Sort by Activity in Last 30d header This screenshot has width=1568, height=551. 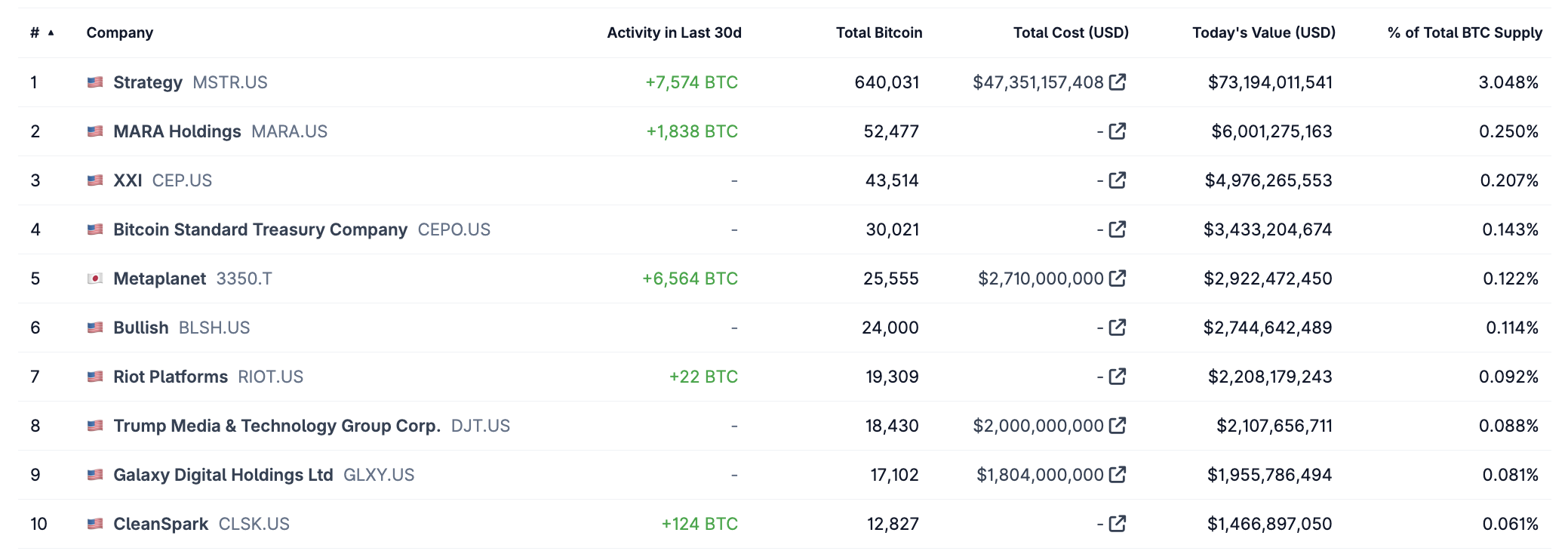point(675,32)
